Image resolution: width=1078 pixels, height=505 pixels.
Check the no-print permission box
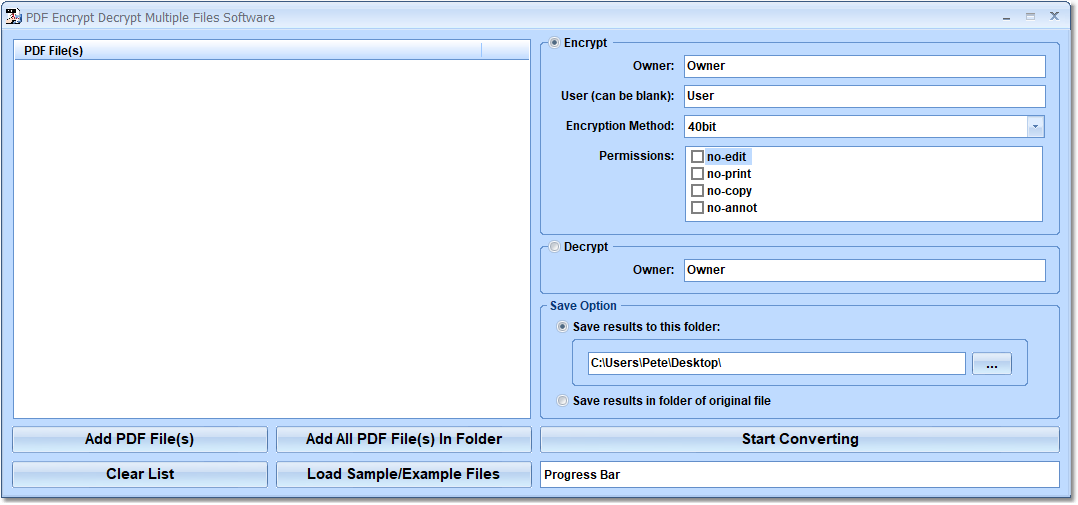coord(698,174)
